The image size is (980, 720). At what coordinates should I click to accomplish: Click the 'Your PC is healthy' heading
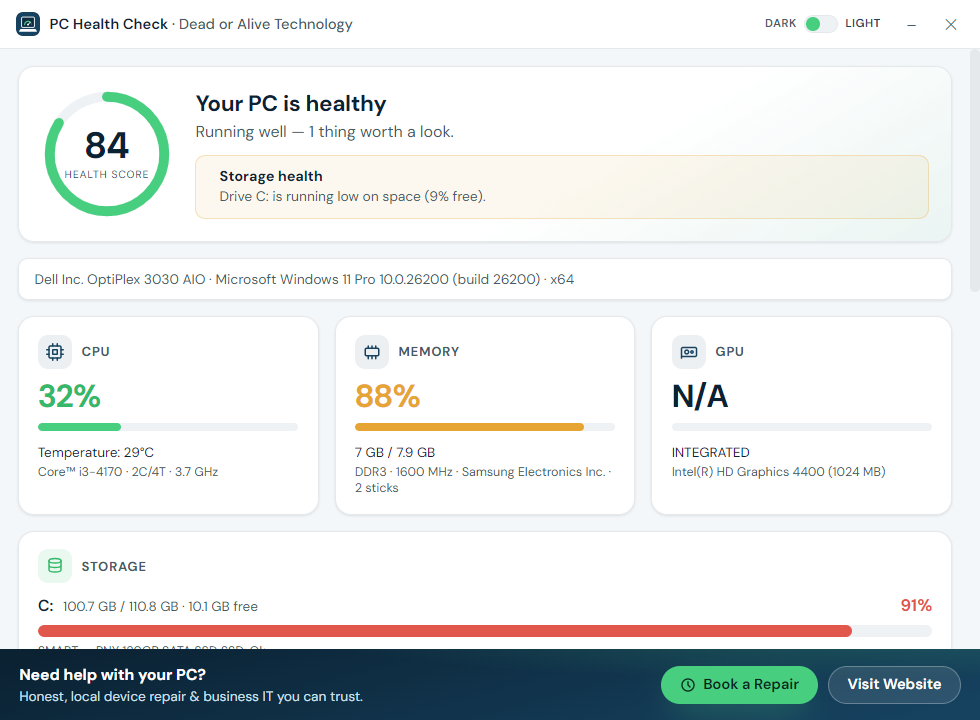(291, 104)
